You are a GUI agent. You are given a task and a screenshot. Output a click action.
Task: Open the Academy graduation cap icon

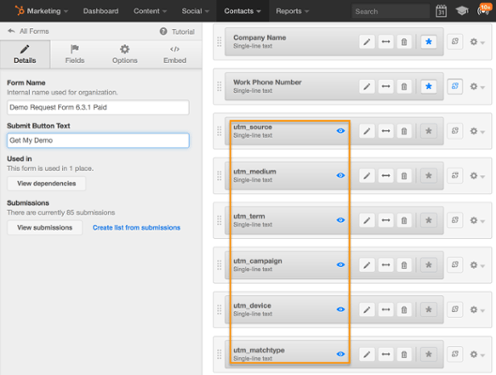point(462,11)
